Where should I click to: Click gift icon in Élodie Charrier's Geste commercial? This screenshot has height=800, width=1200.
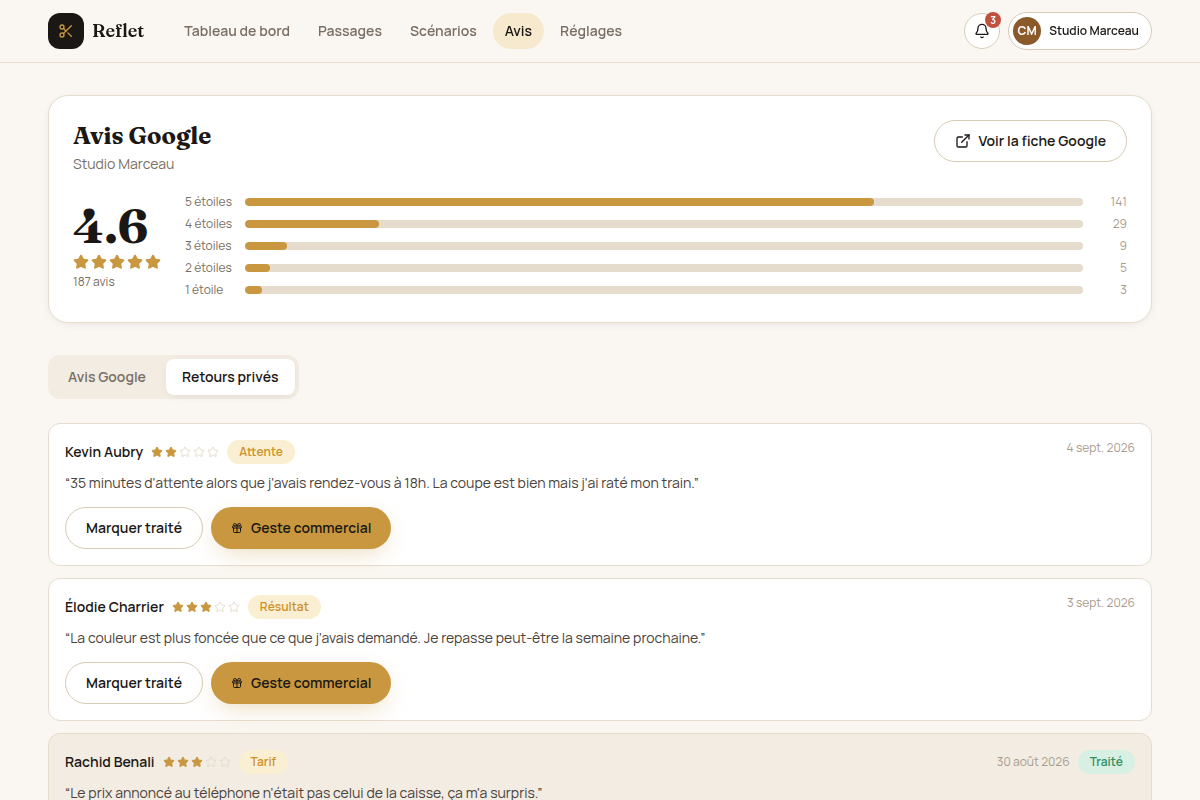click(x=237, y=683)
